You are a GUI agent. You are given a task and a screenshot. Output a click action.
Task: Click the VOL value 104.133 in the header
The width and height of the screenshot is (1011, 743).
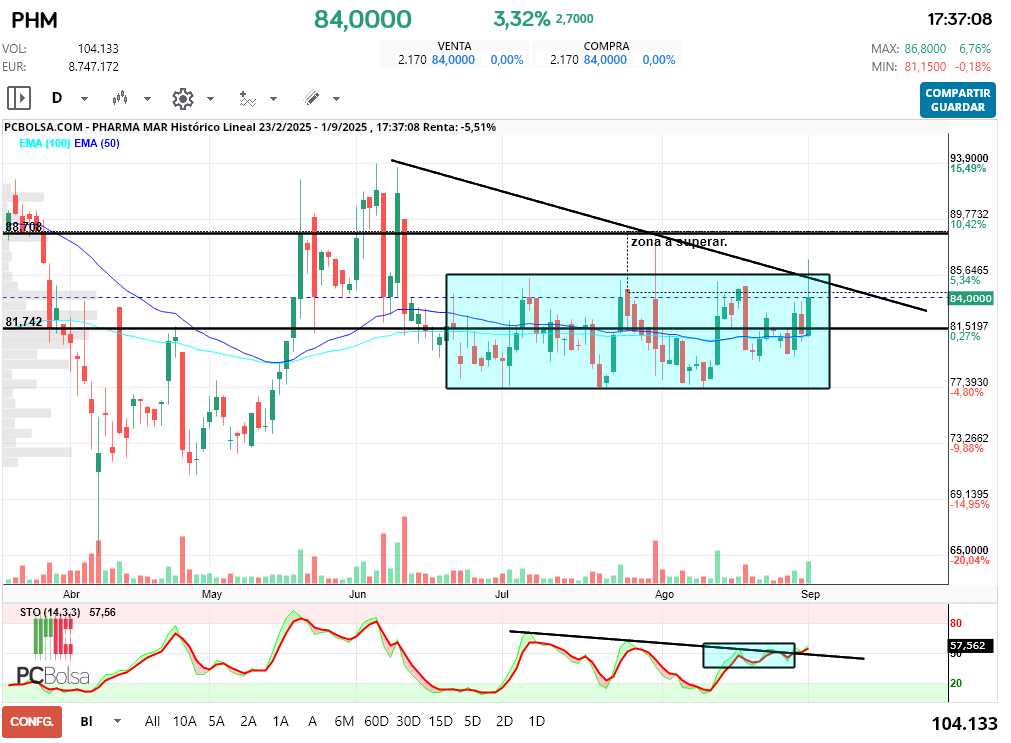point(98,48)
